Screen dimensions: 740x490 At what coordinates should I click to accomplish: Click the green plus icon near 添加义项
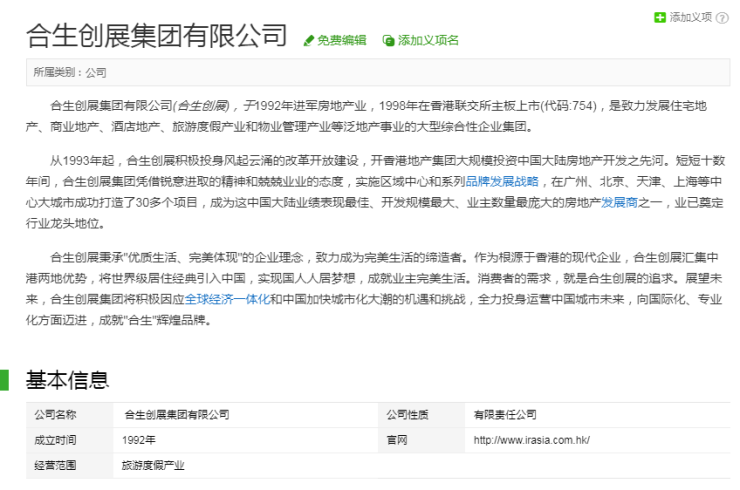660,17
